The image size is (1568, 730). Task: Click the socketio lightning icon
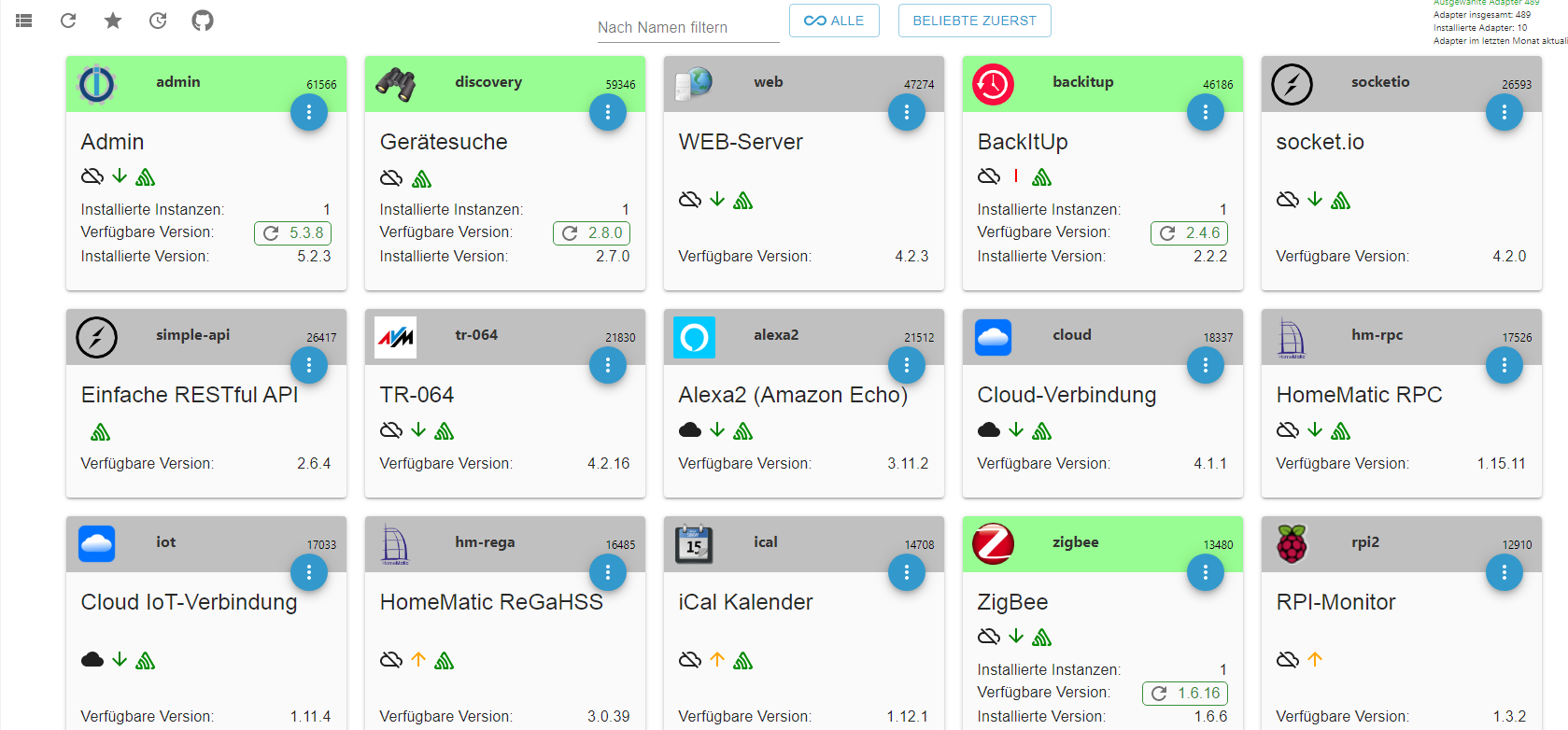1292,84
